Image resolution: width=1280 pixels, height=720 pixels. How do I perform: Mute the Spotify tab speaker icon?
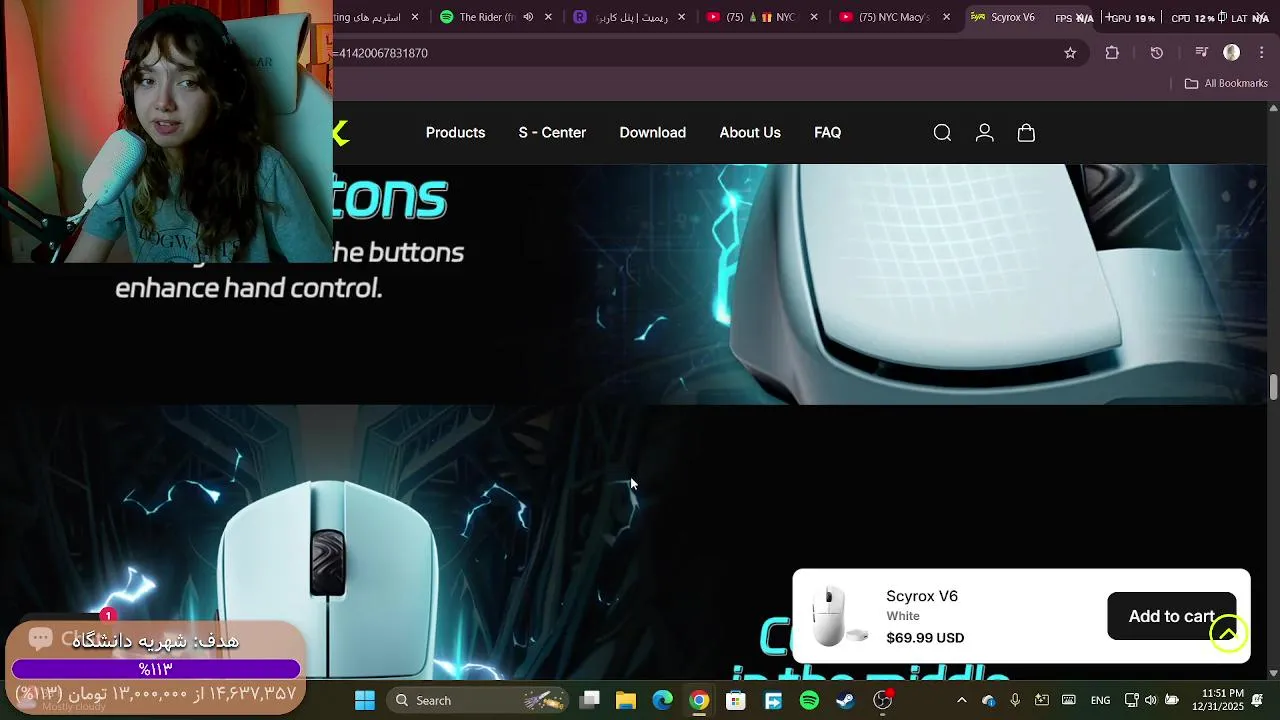[x=528, y=17]
